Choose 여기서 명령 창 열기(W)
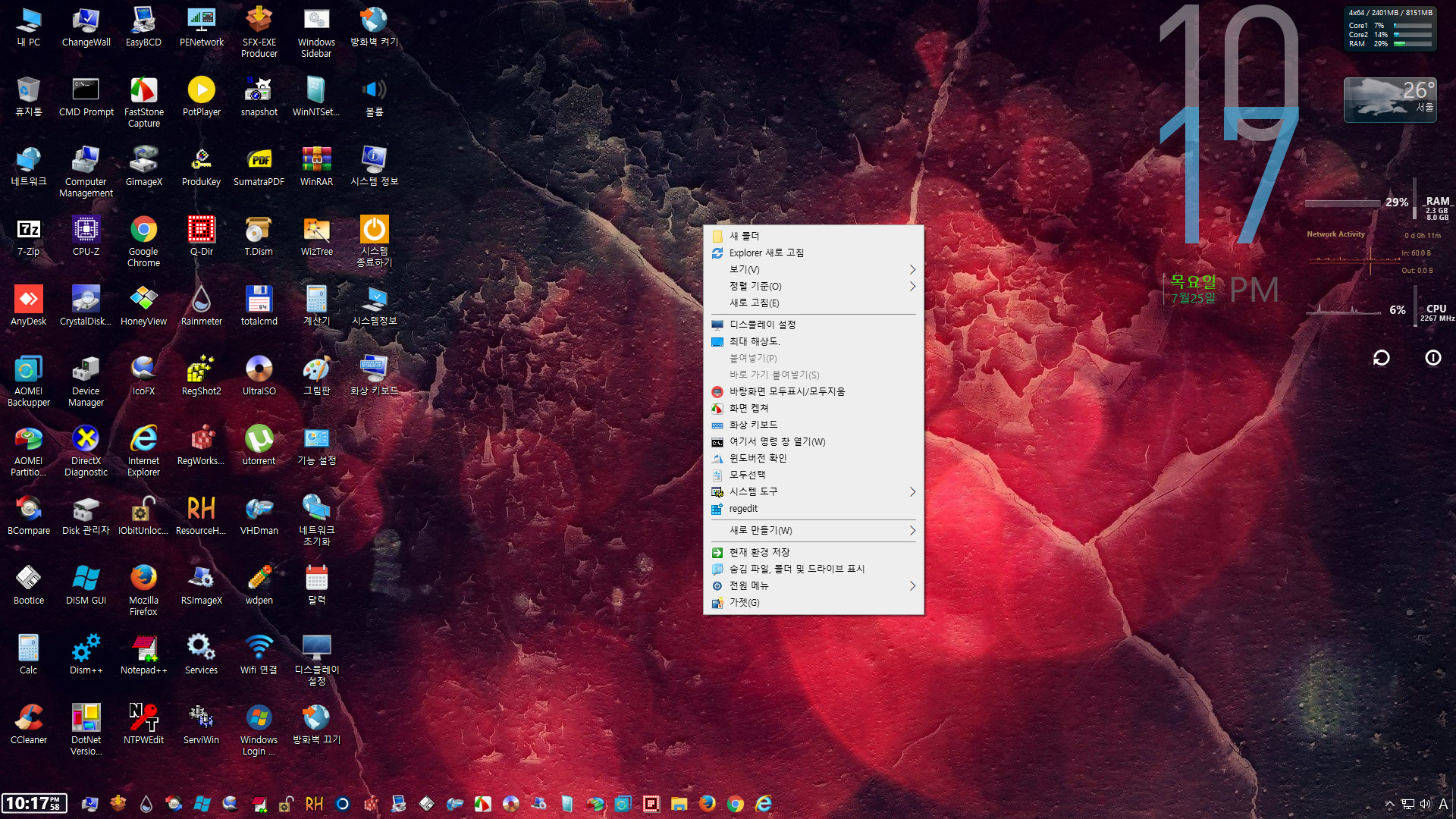The image size is (1456, 819). (x=813, y=442)
